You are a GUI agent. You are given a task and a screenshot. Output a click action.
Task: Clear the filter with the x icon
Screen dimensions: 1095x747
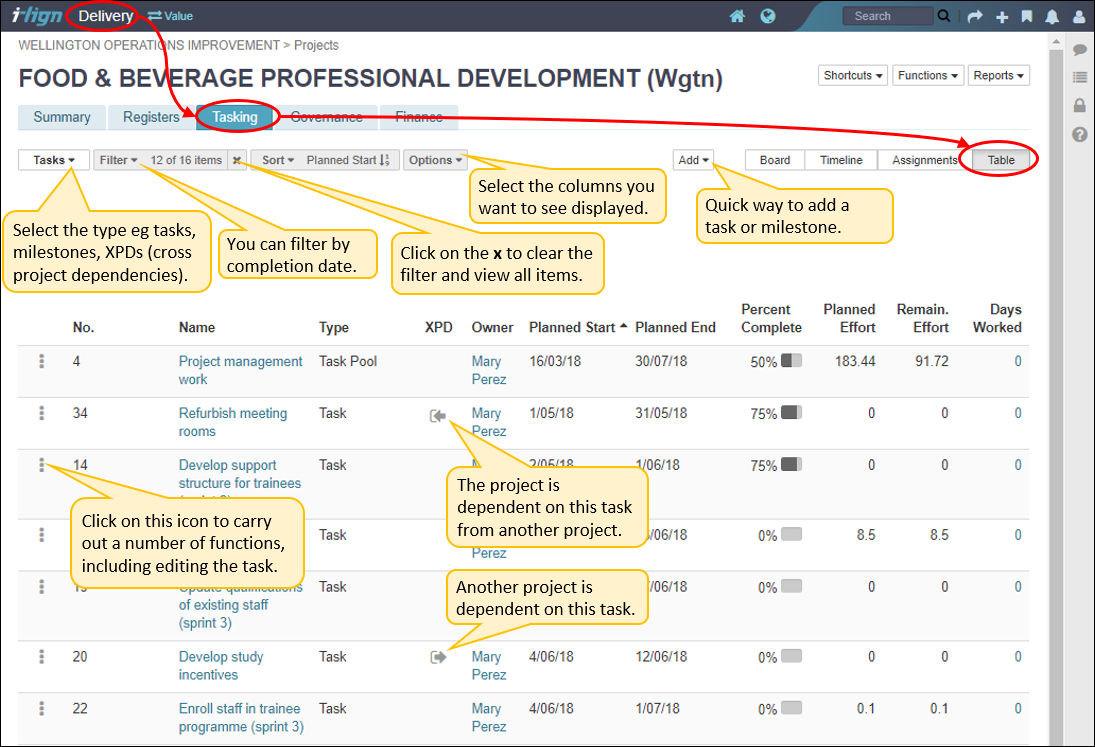237,160
